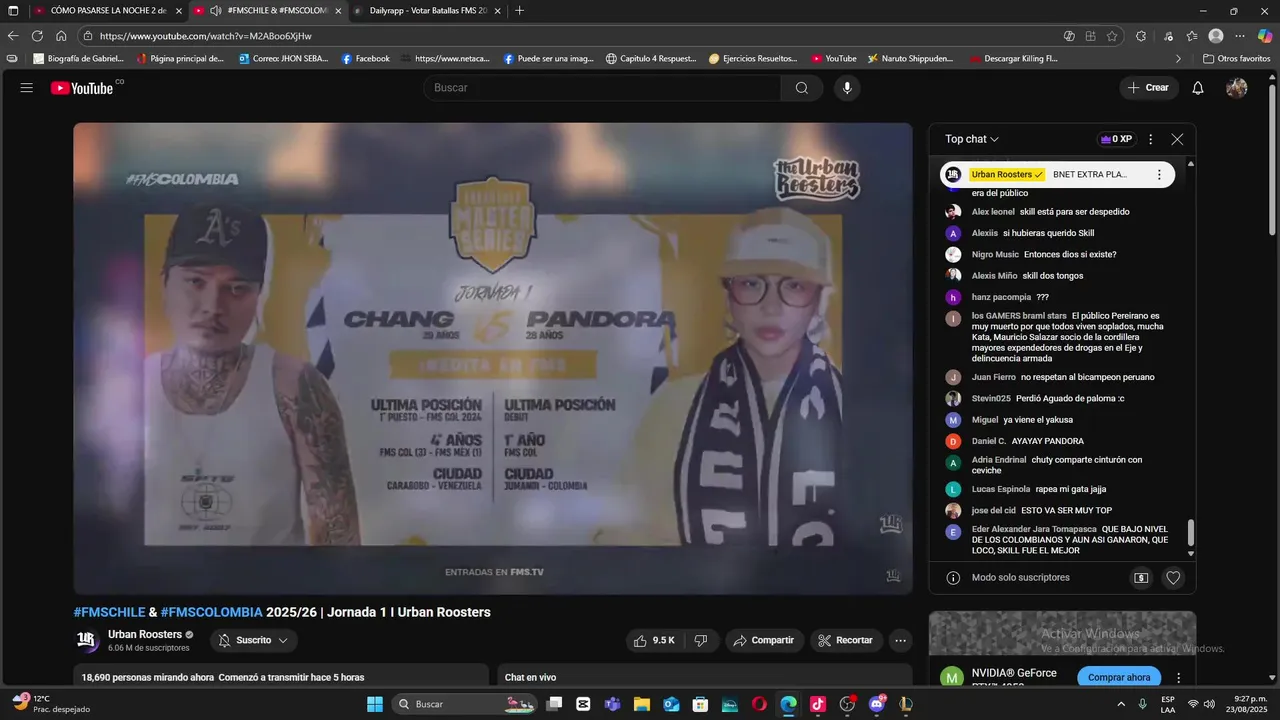Focus the YouTube Buscar search field
The image size is (1280, 720).
(x=602, y=88)
